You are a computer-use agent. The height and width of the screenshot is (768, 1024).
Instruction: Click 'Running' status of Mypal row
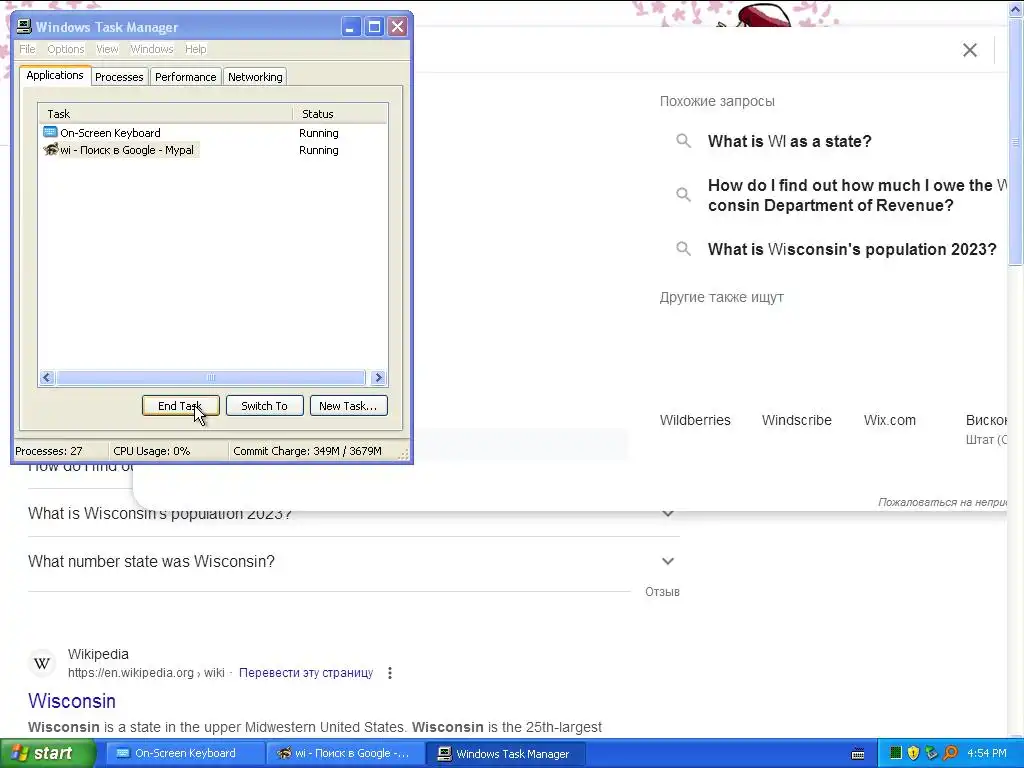click(x=319, y=150)
